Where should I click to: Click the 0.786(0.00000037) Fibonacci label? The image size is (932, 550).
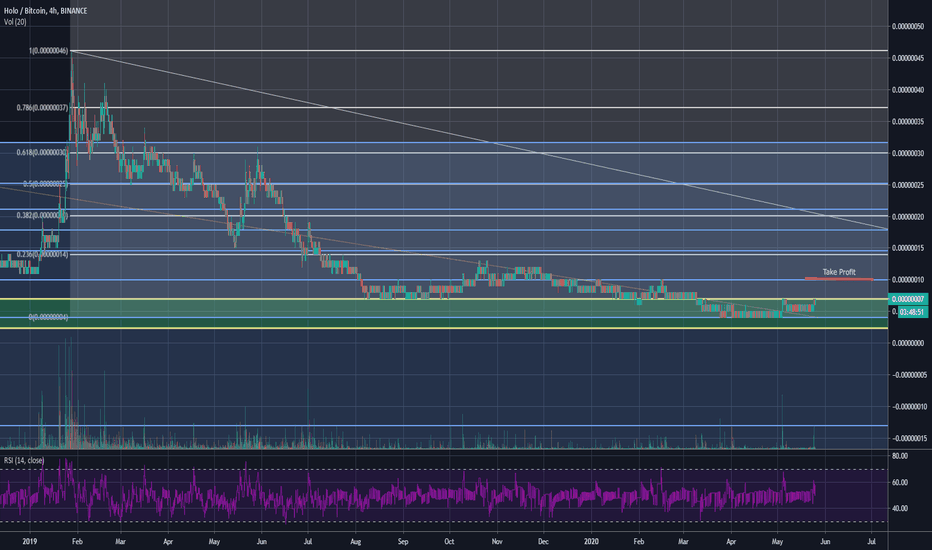tap(42, 108)
